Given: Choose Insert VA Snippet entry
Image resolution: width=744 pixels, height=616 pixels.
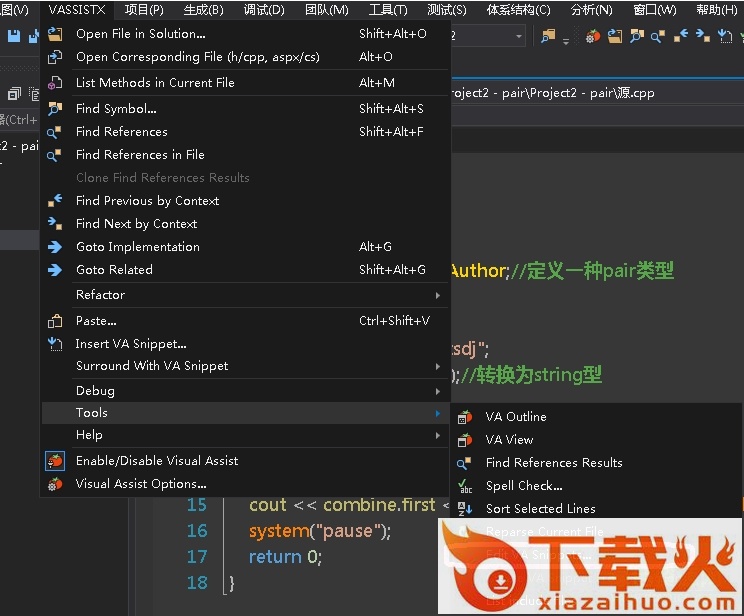Looking at the screenshot, I should point(131,344).
